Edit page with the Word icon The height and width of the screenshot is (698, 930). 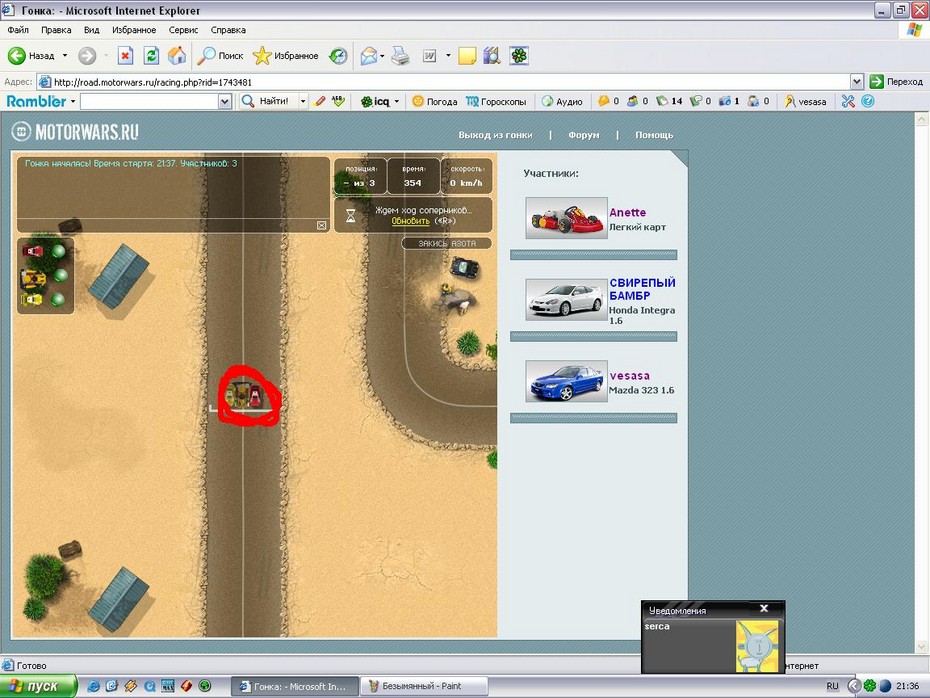point(429,56)
